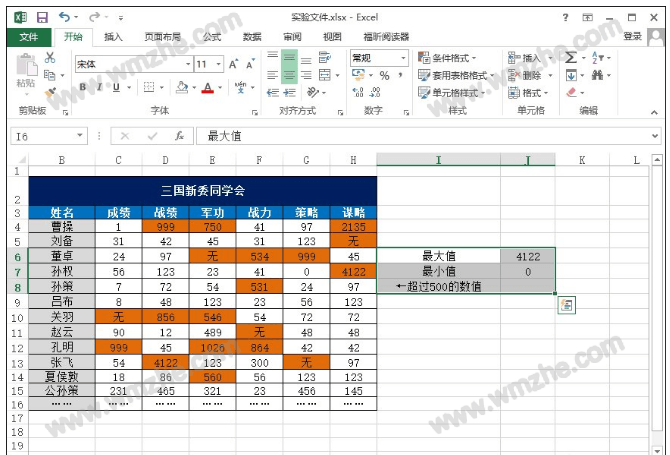The image size is (670, 455).
Task: Click the Increase Indent icon
Action: pos(289,92)
